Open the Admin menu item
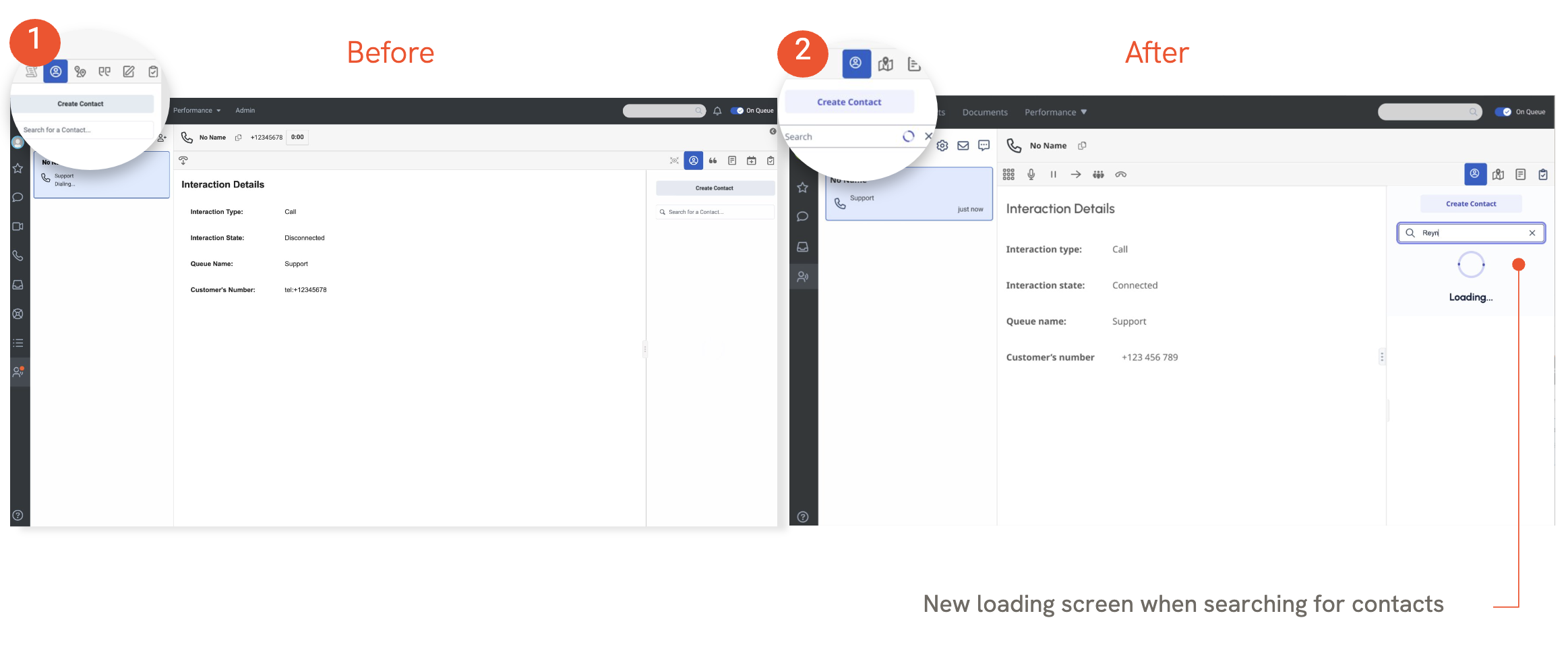The height and width of the screenshot is (649, 1568). coord(245,111)
